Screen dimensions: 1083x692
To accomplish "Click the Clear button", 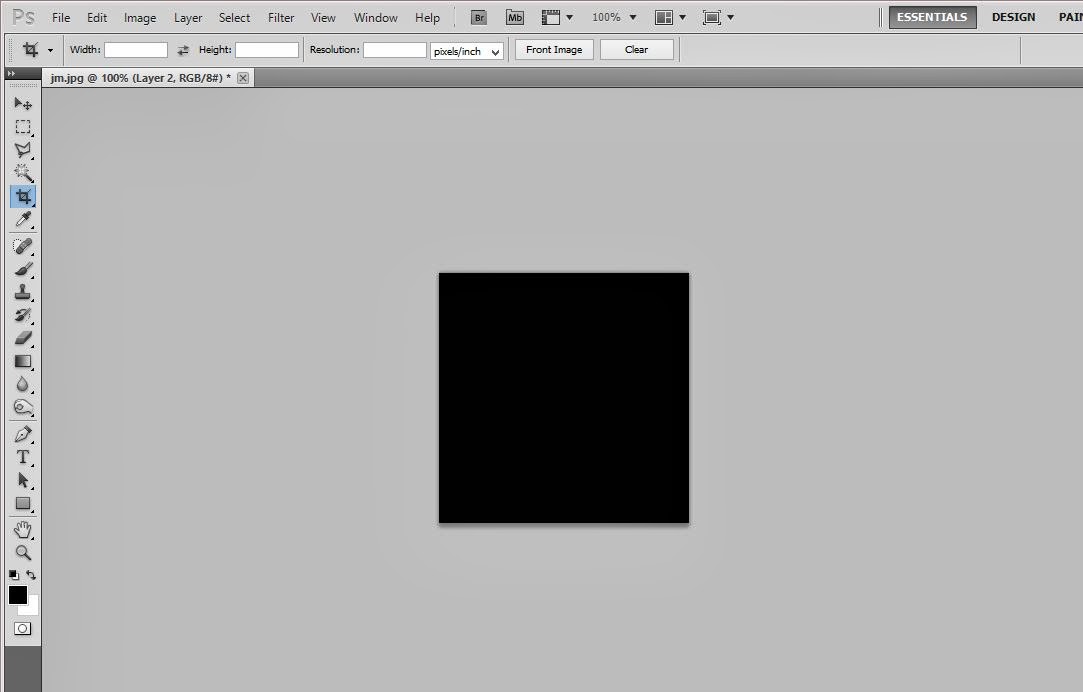I will tap(636, 50).
